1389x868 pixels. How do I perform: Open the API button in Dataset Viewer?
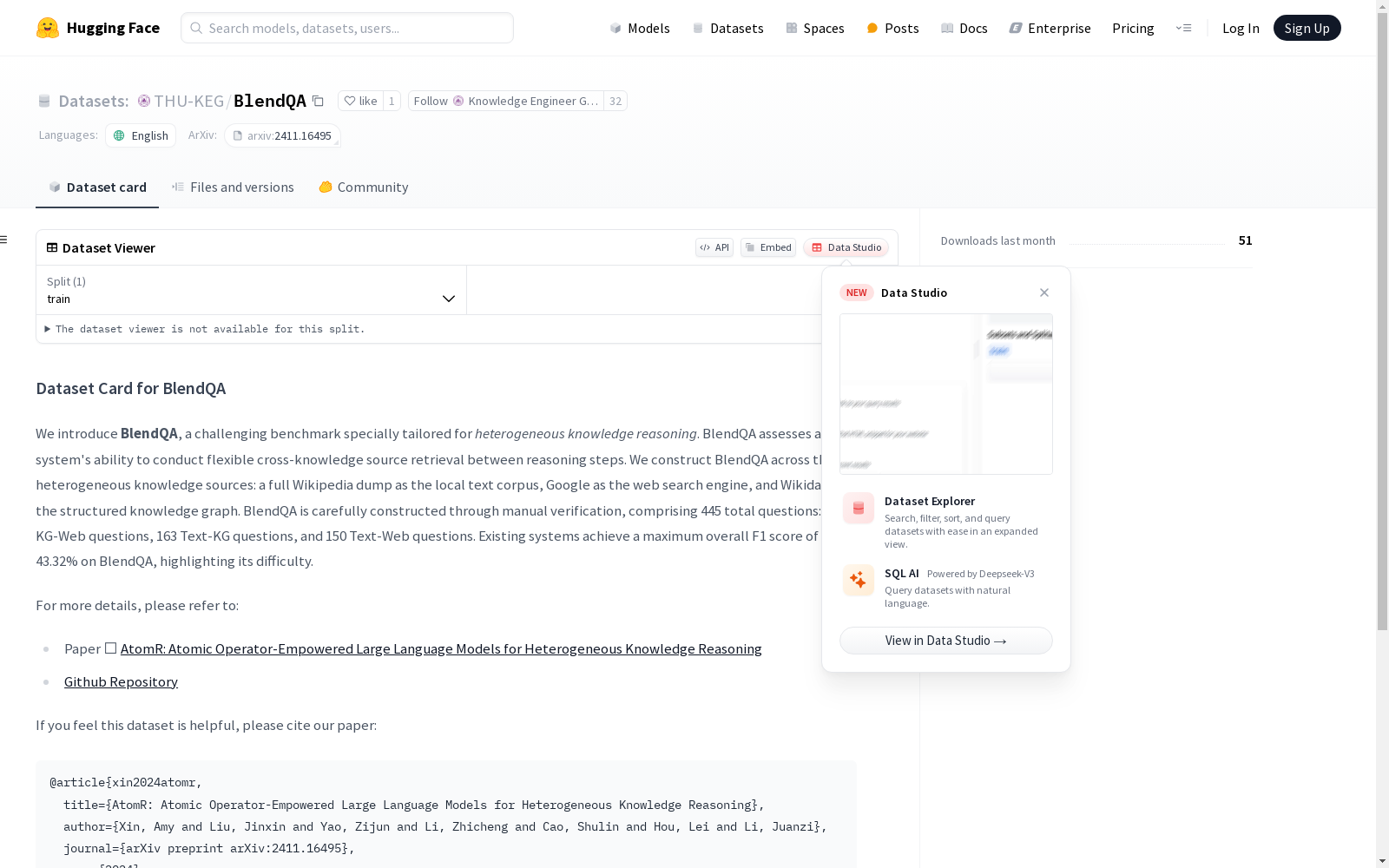tap(714, 247)
